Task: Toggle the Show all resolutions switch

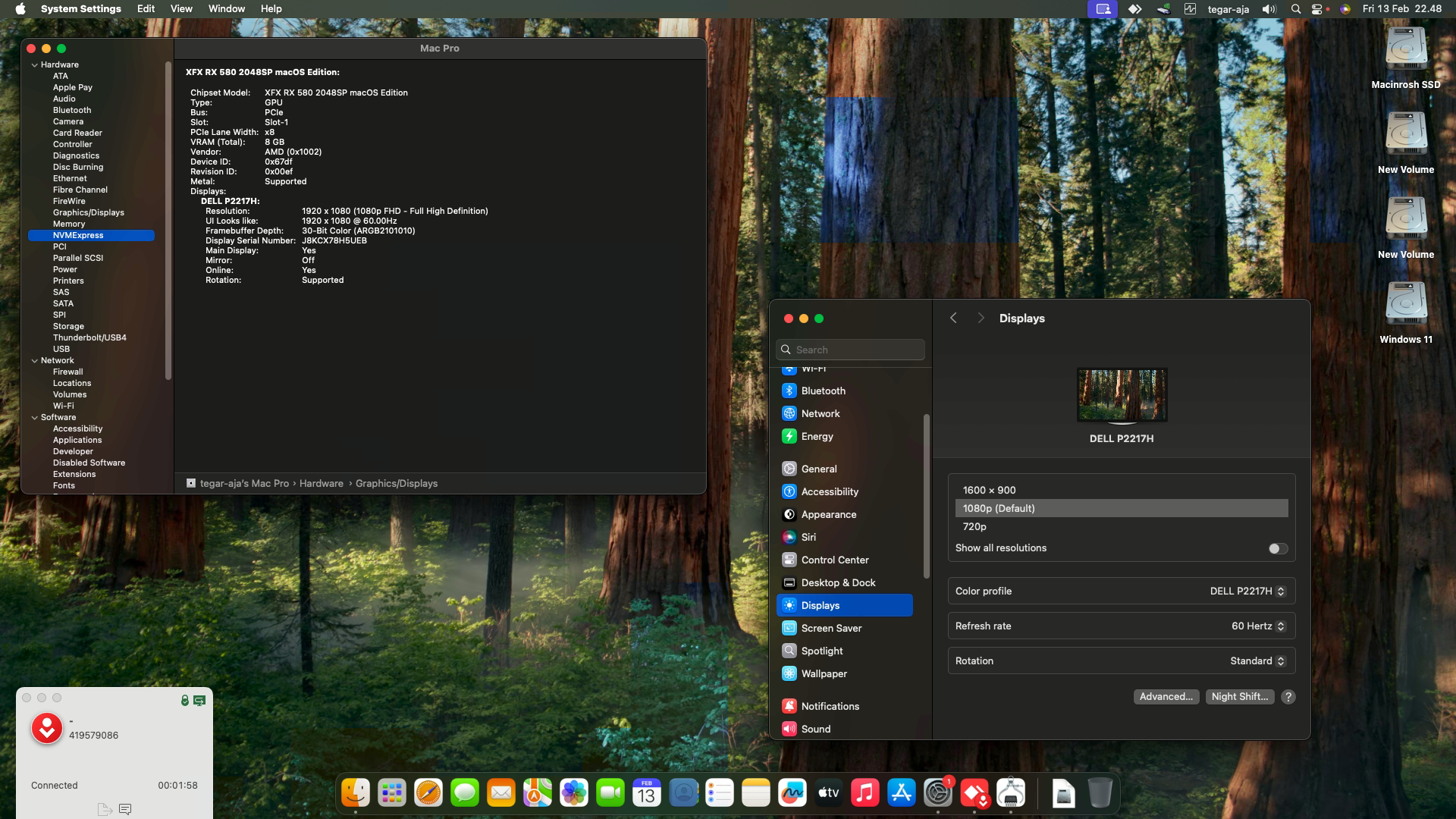Action: point(1278,548)
